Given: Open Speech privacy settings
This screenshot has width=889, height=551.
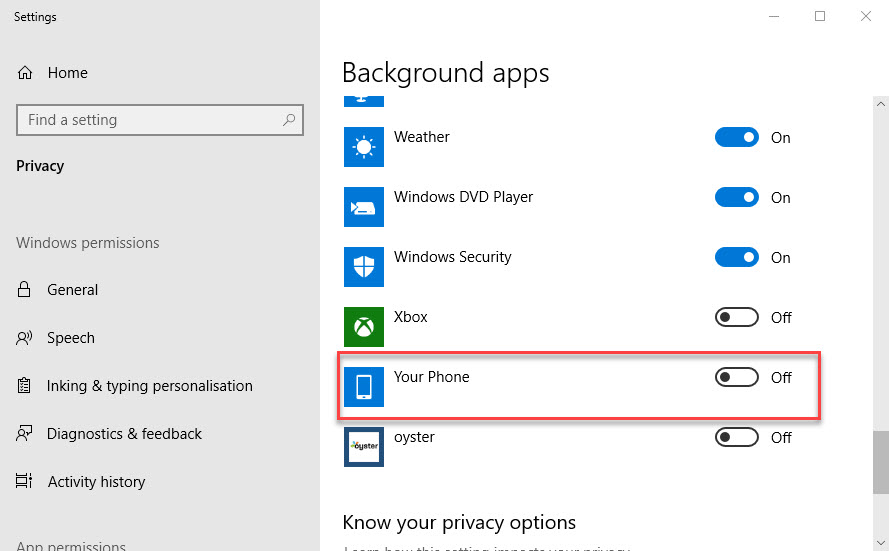Looking at the screenshot, I should (70, 338).
